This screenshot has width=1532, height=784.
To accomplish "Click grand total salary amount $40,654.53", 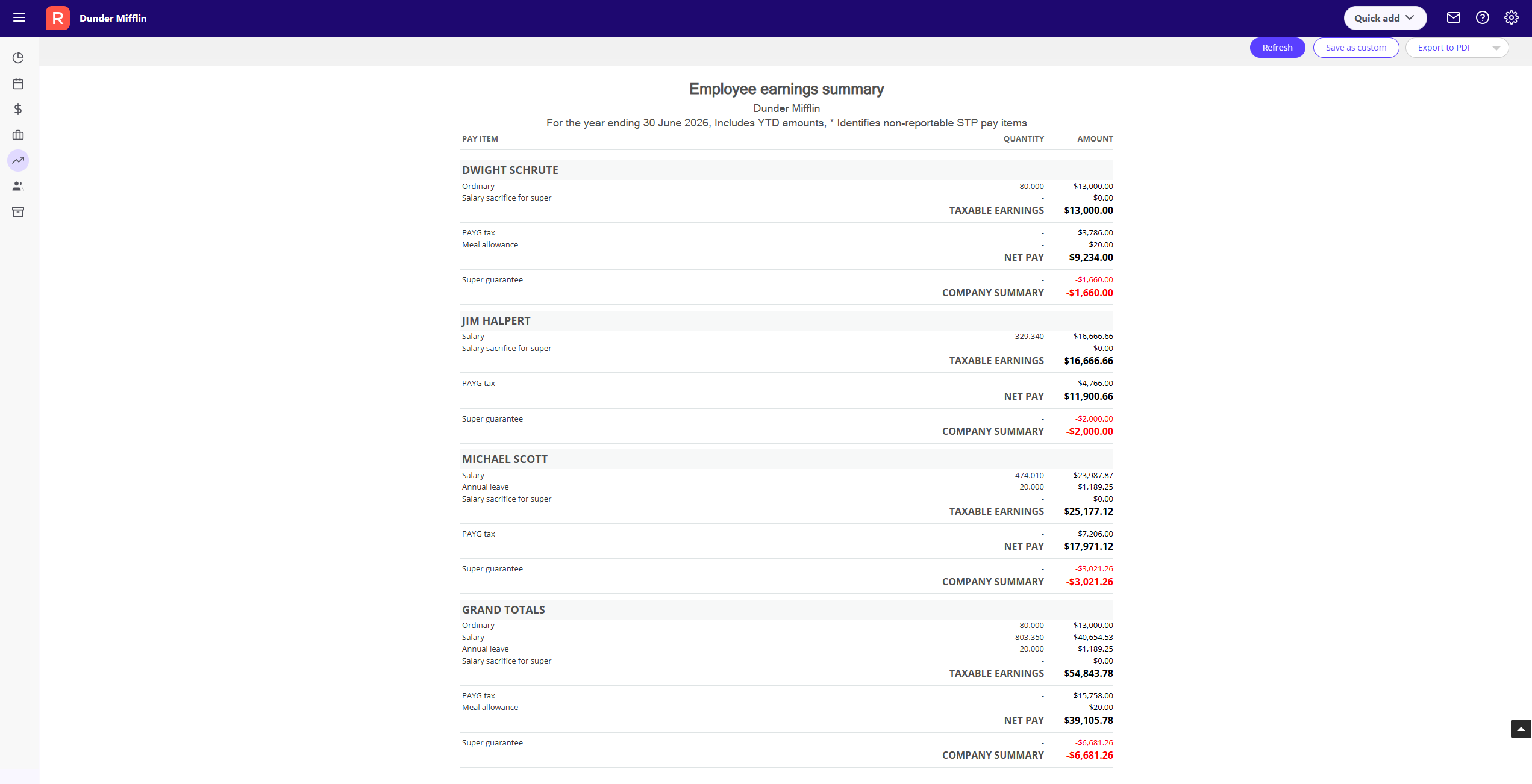I will click(1093, 638).
